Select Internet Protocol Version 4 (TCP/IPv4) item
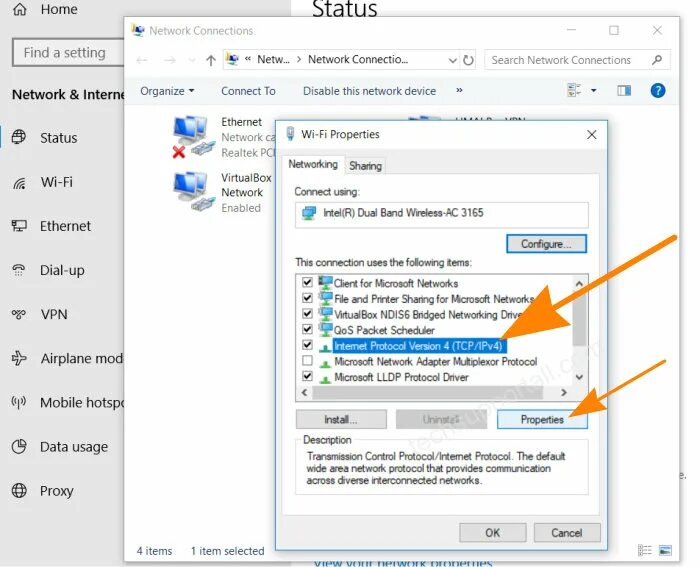Viewport: 700px width, 567px height. 419,346
